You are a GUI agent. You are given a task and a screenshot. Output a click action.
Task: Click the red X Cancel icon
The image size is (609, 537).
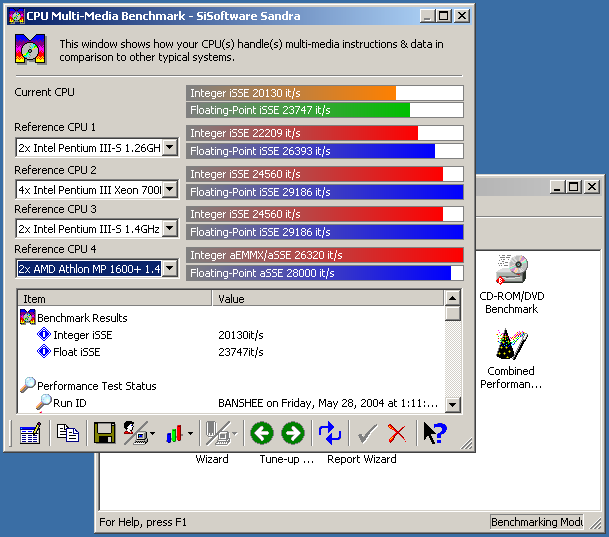(x=397, y=433)
